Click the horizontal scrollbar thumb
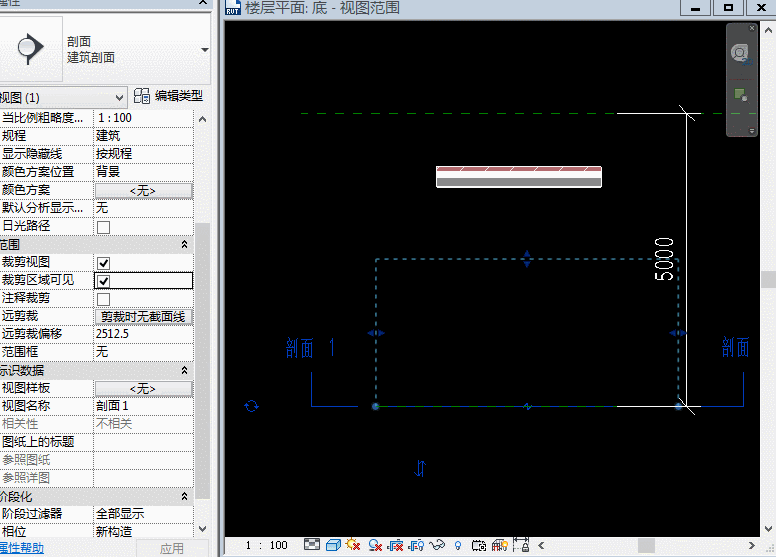Screen dimensions: 776x557 click(646, 546)
